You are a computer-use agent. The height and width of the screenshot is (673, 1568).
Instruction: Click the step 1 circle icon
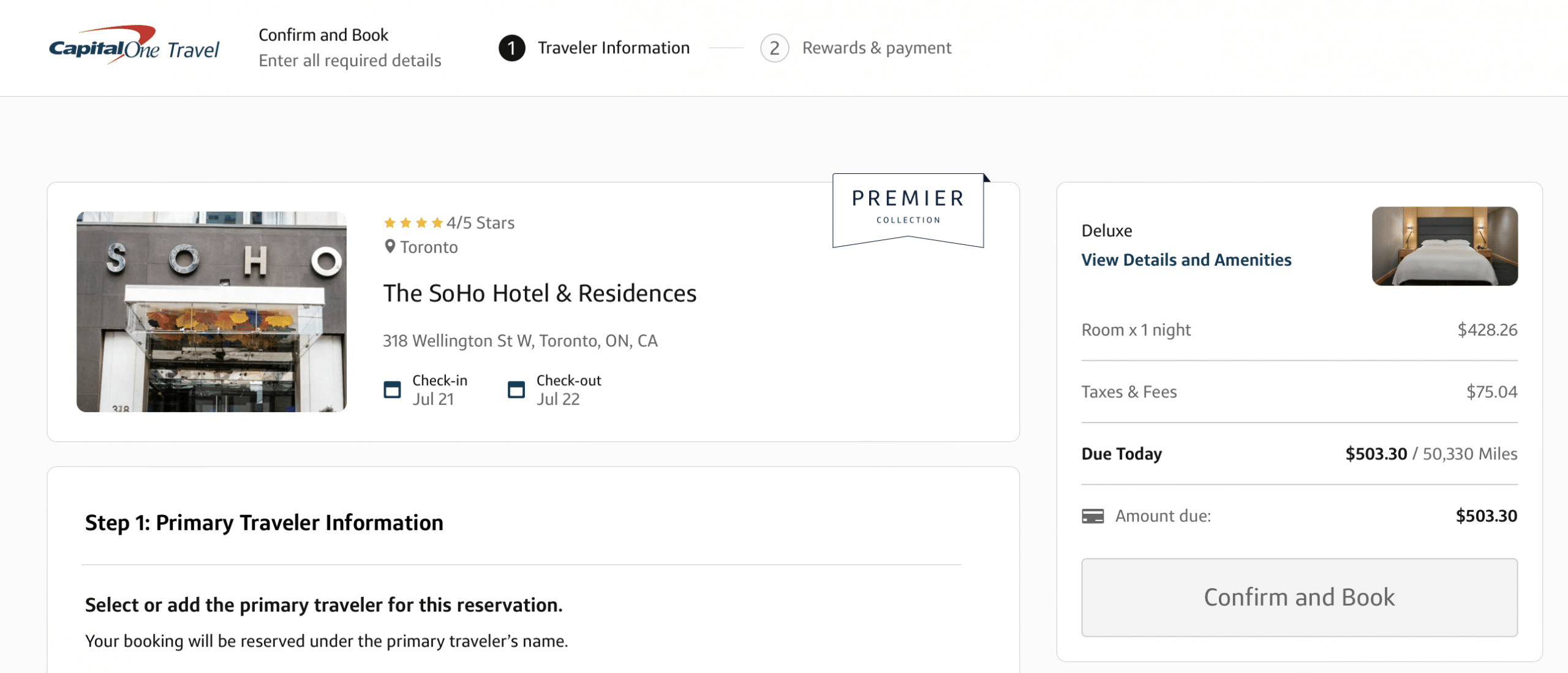(511, 48)
